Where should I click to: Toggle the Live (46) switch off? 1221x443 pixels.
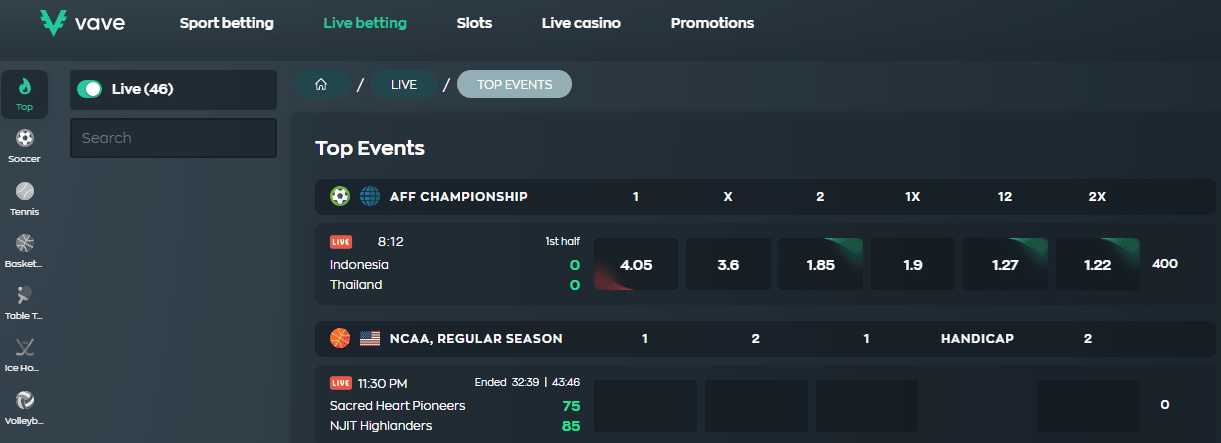click(90, 89)
